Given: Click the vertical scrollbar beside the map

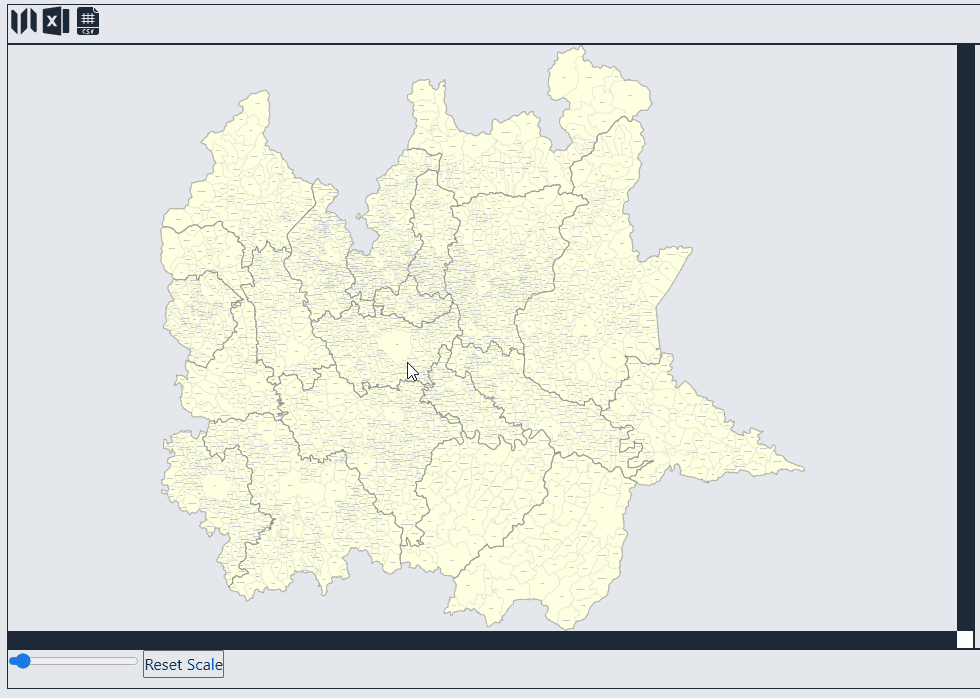Looking at the screenshot, I should (966, 337).
